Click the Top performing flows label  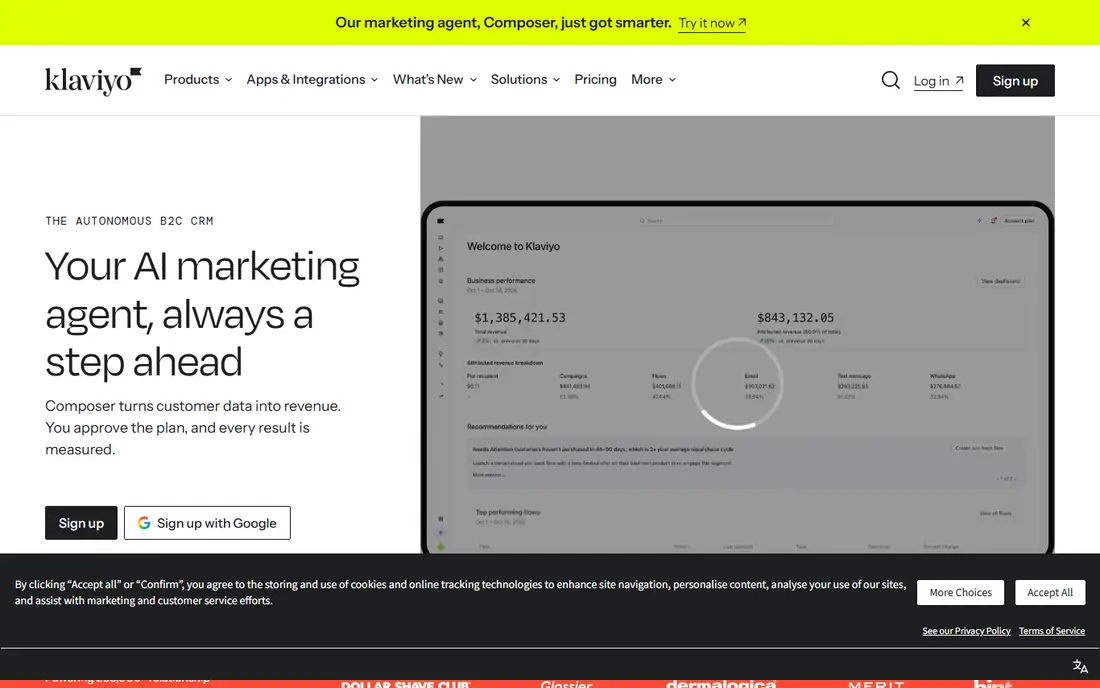pos(508,512)
